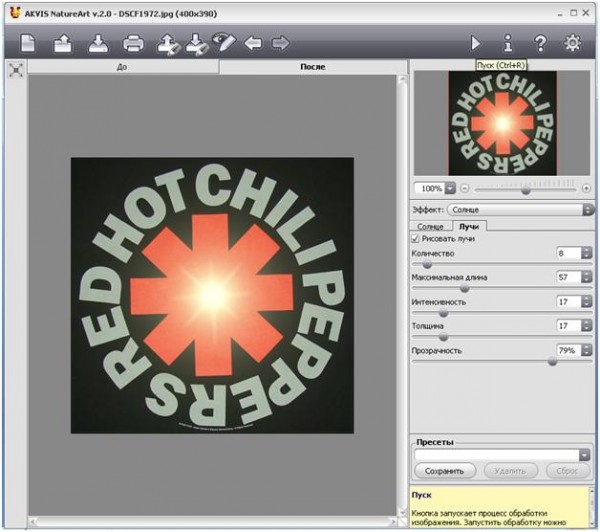This screenshot has height=532, width=600.
Task: Click the Прозрачность spinner arrows
Action: [587, 350]
